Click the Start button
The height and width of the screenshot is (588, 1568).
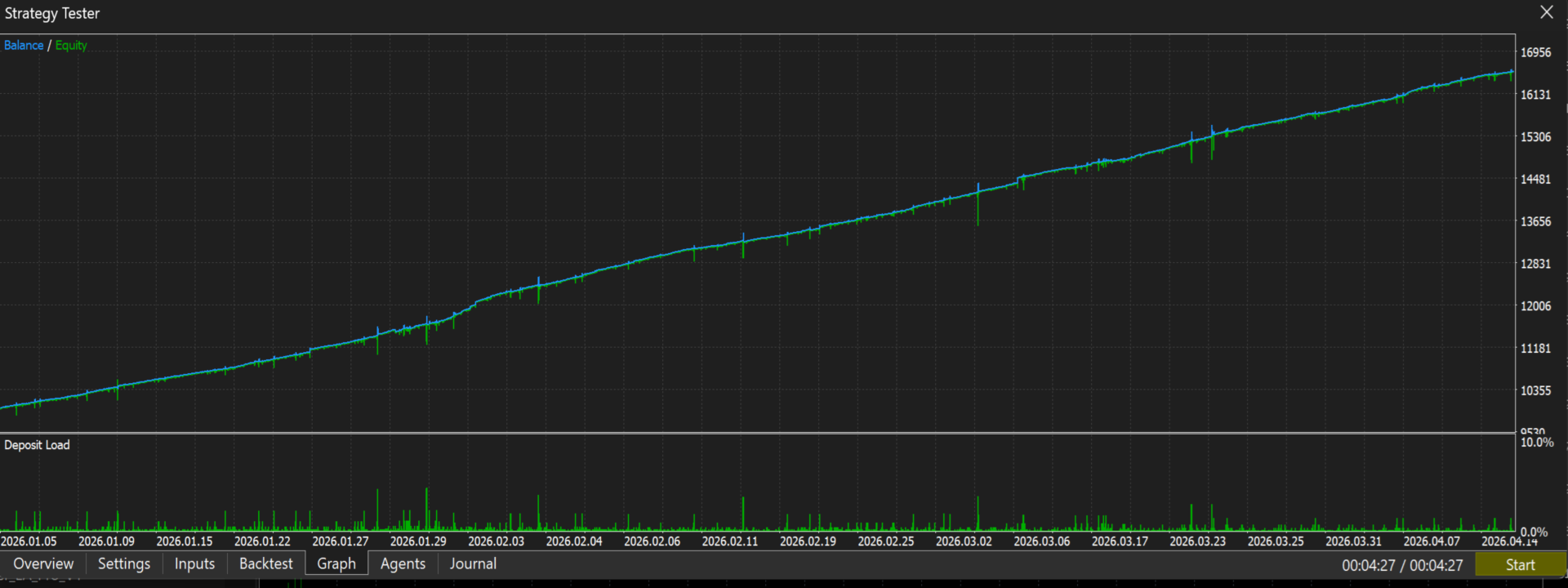[x=1520, y=564]
